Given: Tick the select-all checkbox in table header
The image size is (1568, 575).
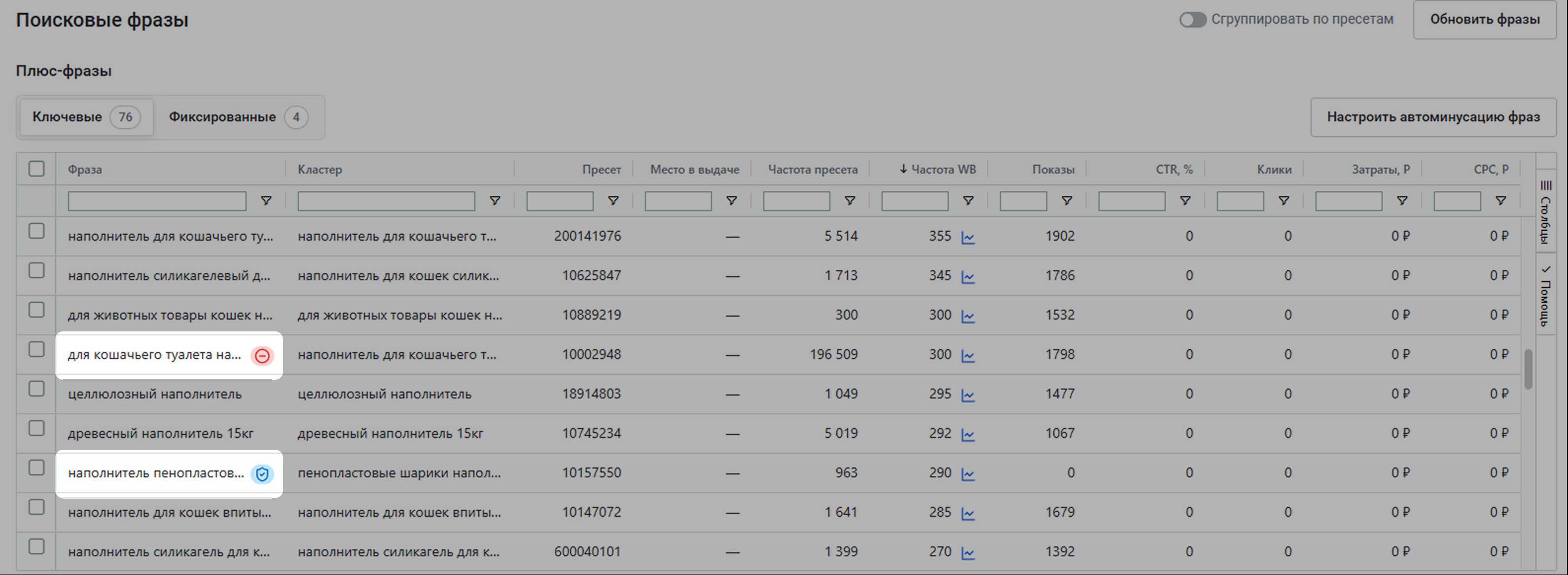Looking at the screenshot, I should 36,169.
